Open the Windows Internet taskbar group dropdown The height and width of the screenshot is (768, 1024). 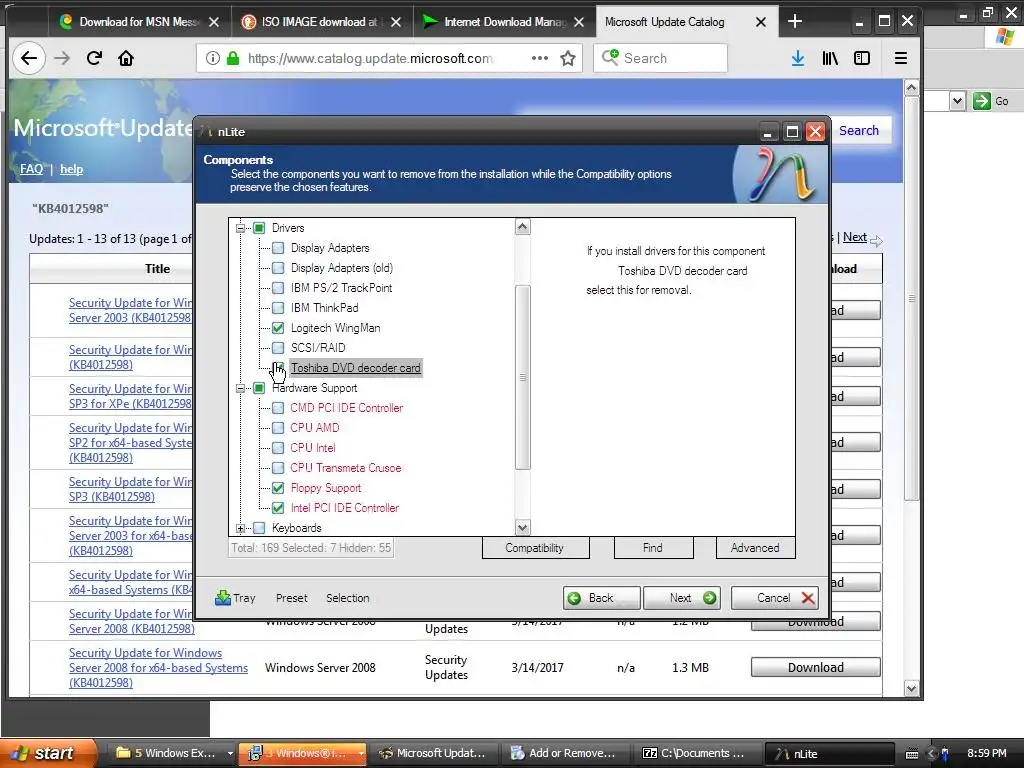tap(361, 753)
